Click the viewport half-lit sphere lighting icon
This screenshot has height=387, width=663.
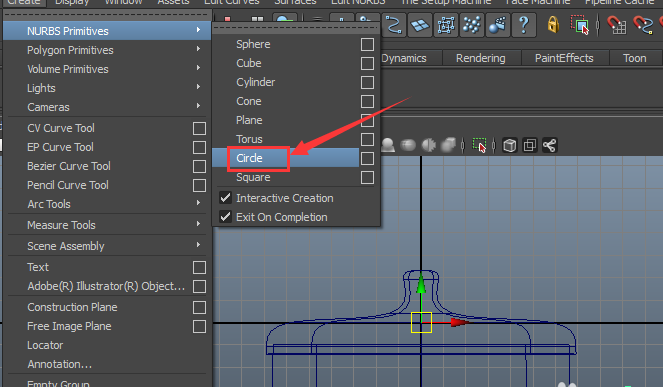429,145
